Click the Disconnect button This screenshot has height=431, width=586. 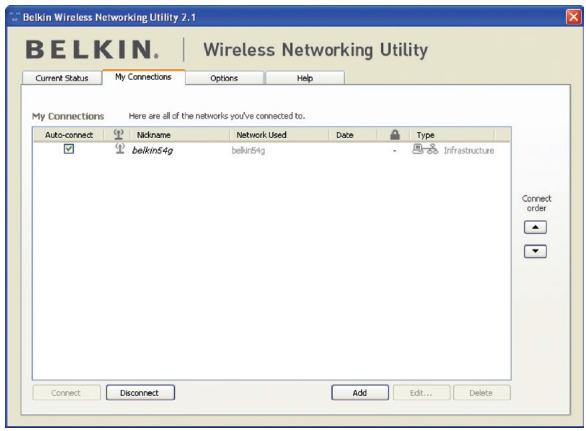tap(140, 393)
